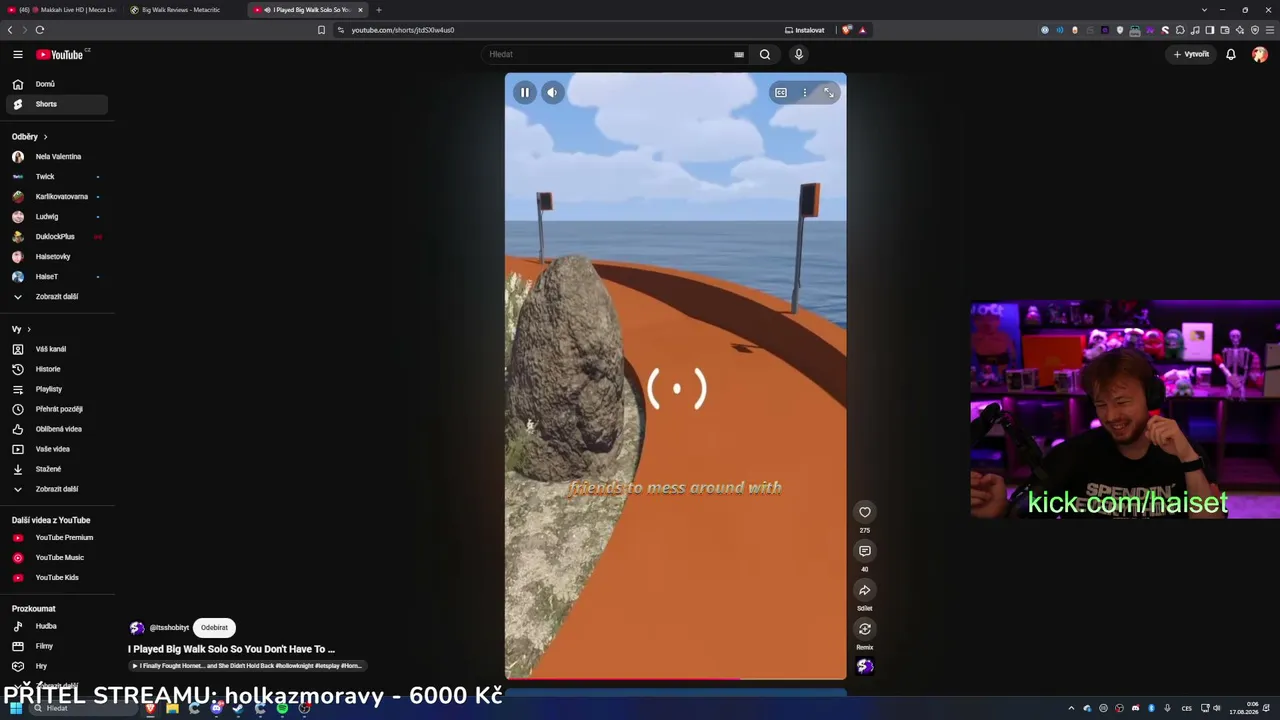Open YouTube Kids
This screenshot has height=720, width=1280.
pyautogui.click(x=57, y=578)
